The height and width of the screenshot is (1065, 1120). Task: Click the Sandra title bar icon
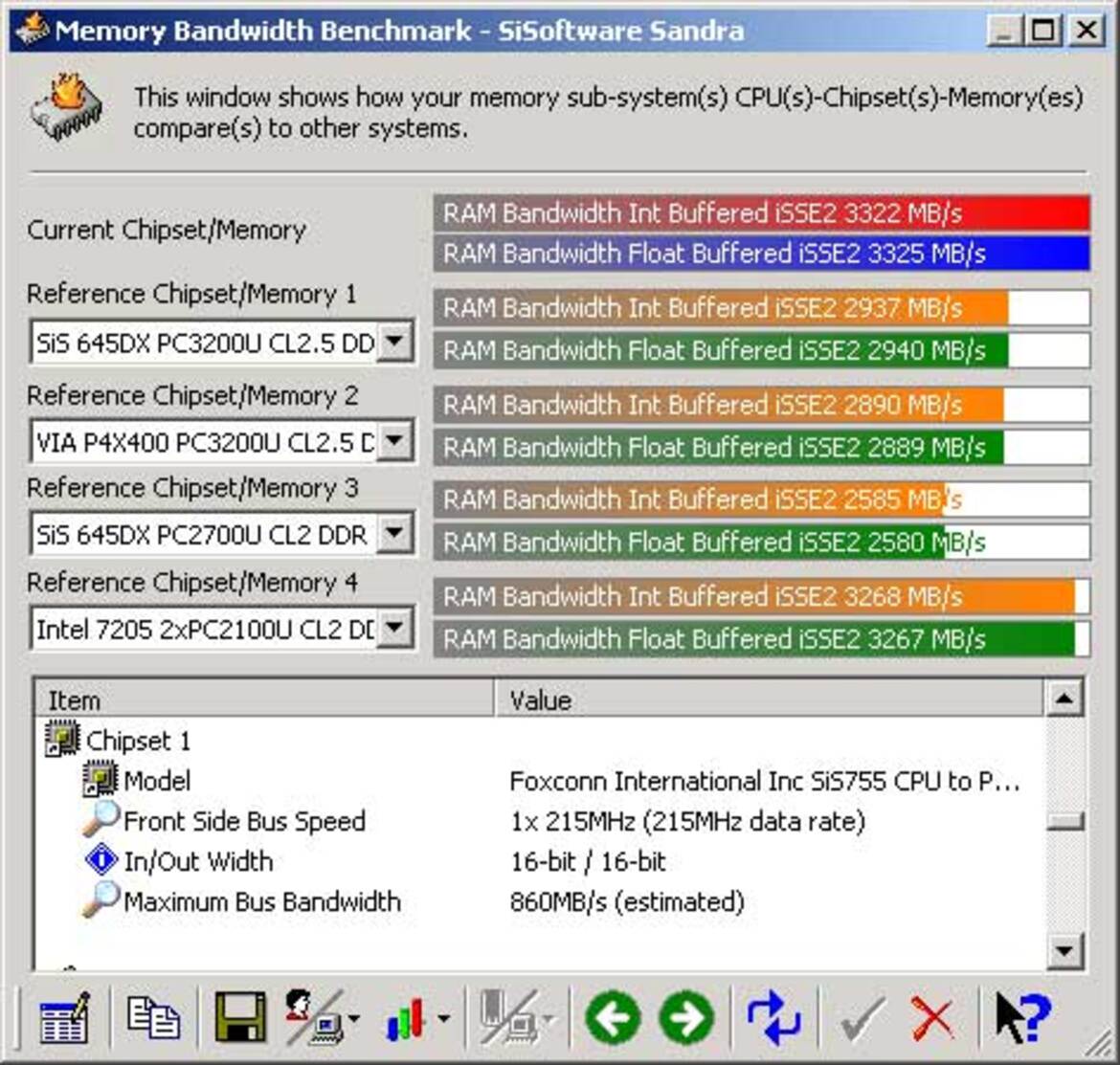[x=32, y=30]
